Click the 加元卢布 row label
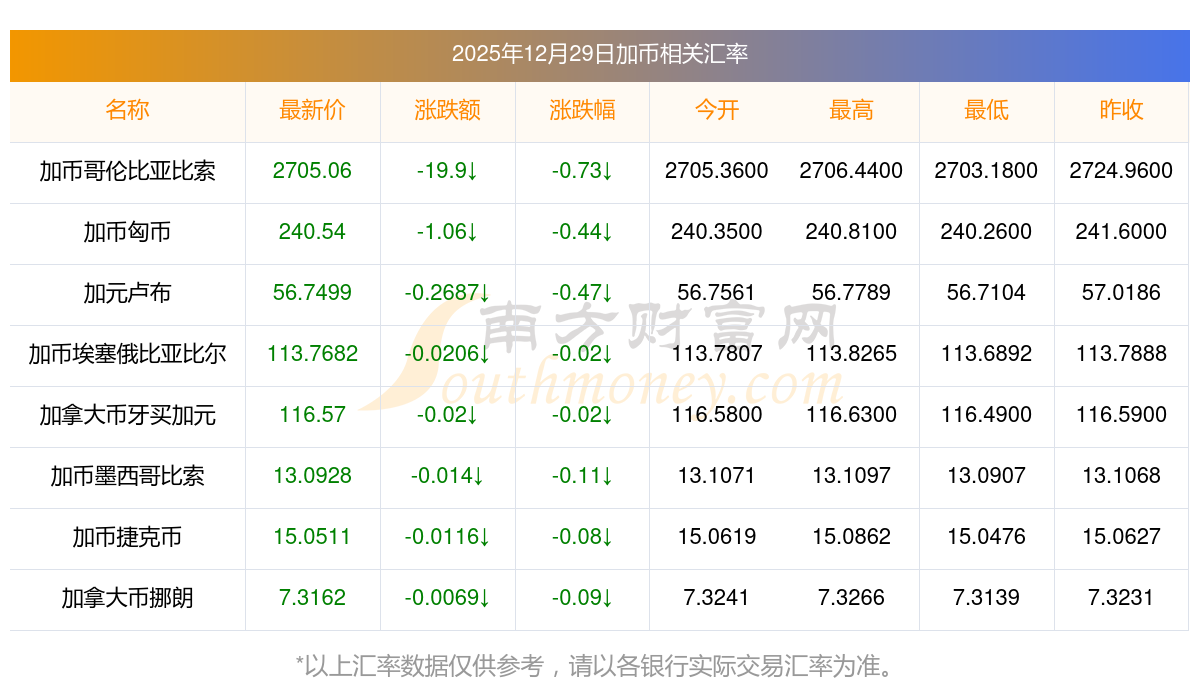 127,293
